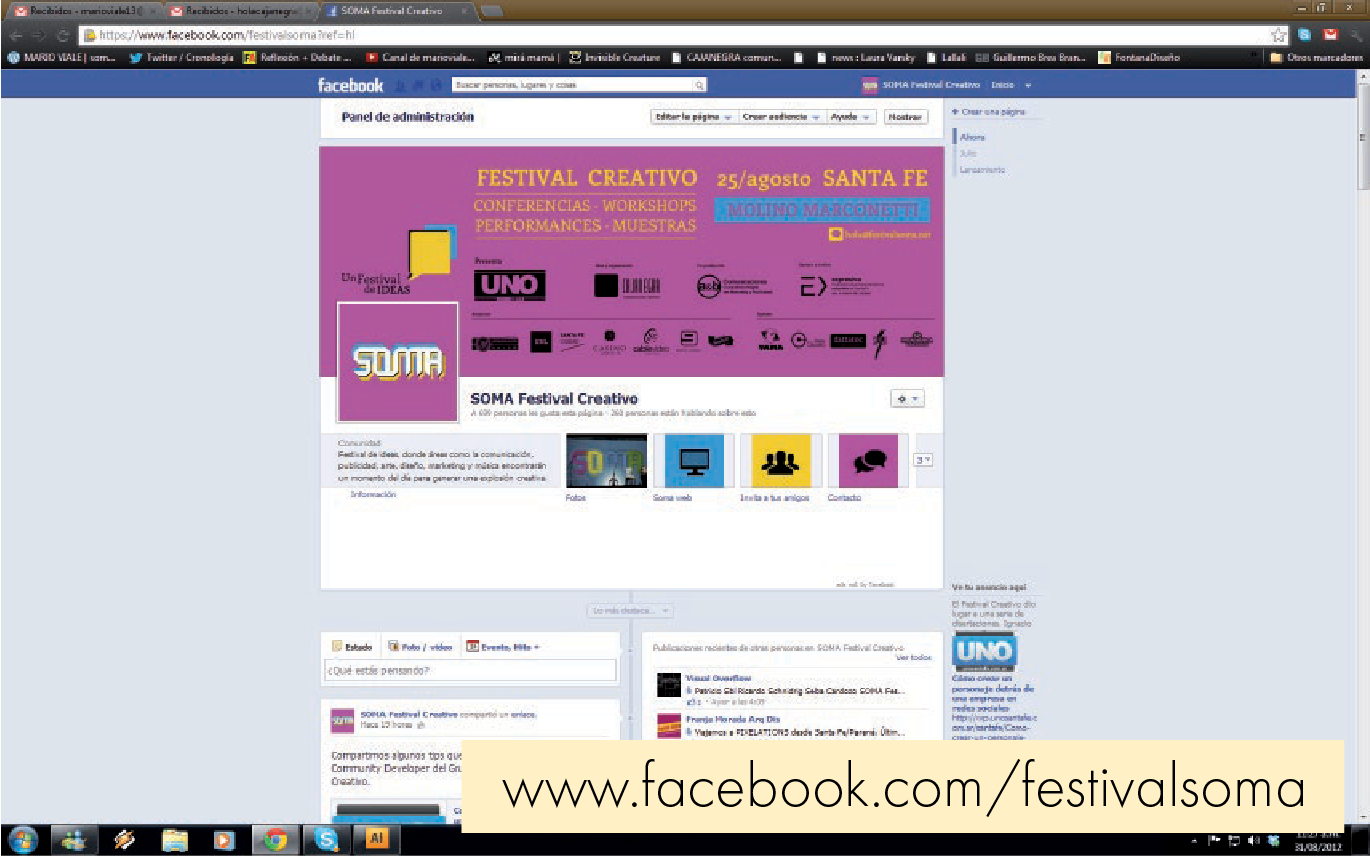1370x856 pixels.
Task: Click '+ Crear una página' link
Action: tap(988, 112)
